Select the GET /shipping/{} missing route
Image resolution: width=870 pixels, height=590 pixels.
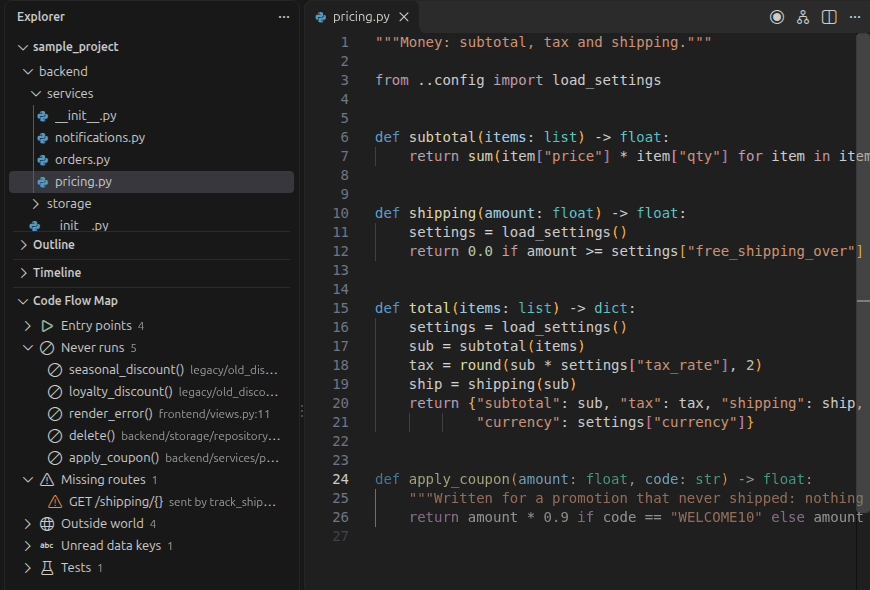coord(151,502)
